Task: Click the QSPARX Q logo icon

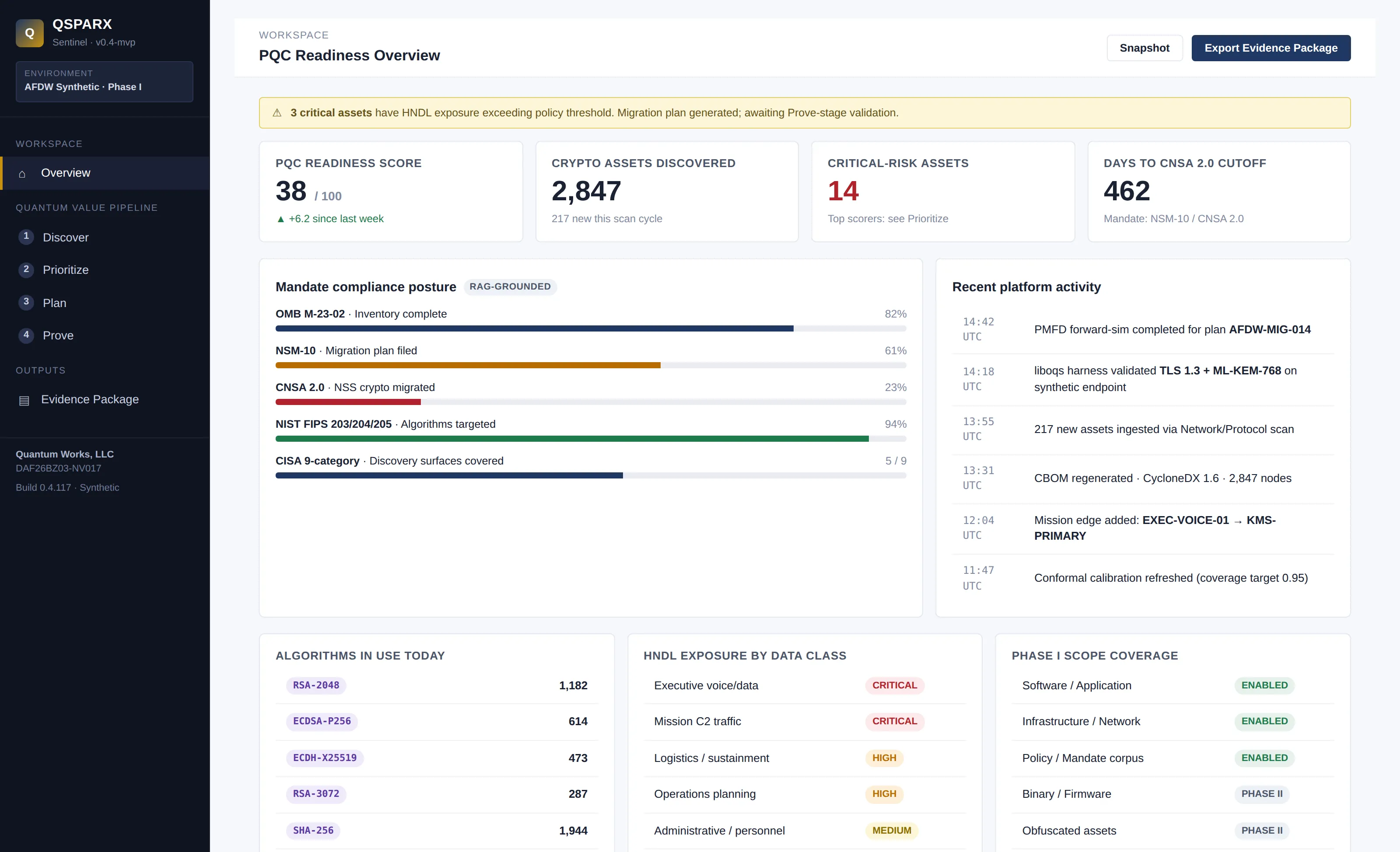Action: pos(30,33)
